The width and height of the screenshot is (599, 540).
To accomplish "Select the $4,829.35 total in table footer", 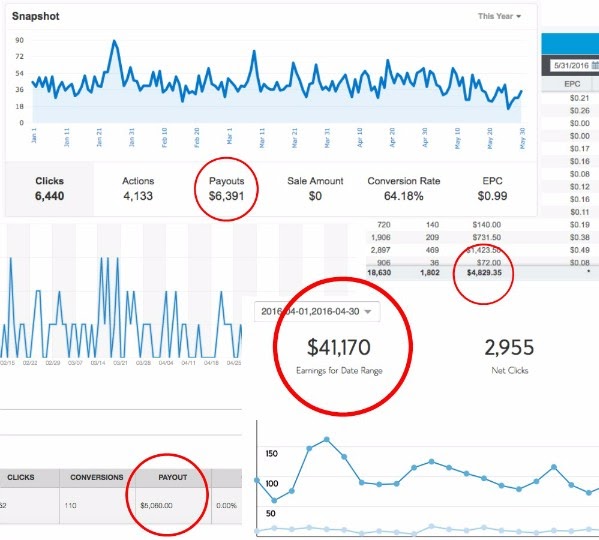I will pos(484,273).
